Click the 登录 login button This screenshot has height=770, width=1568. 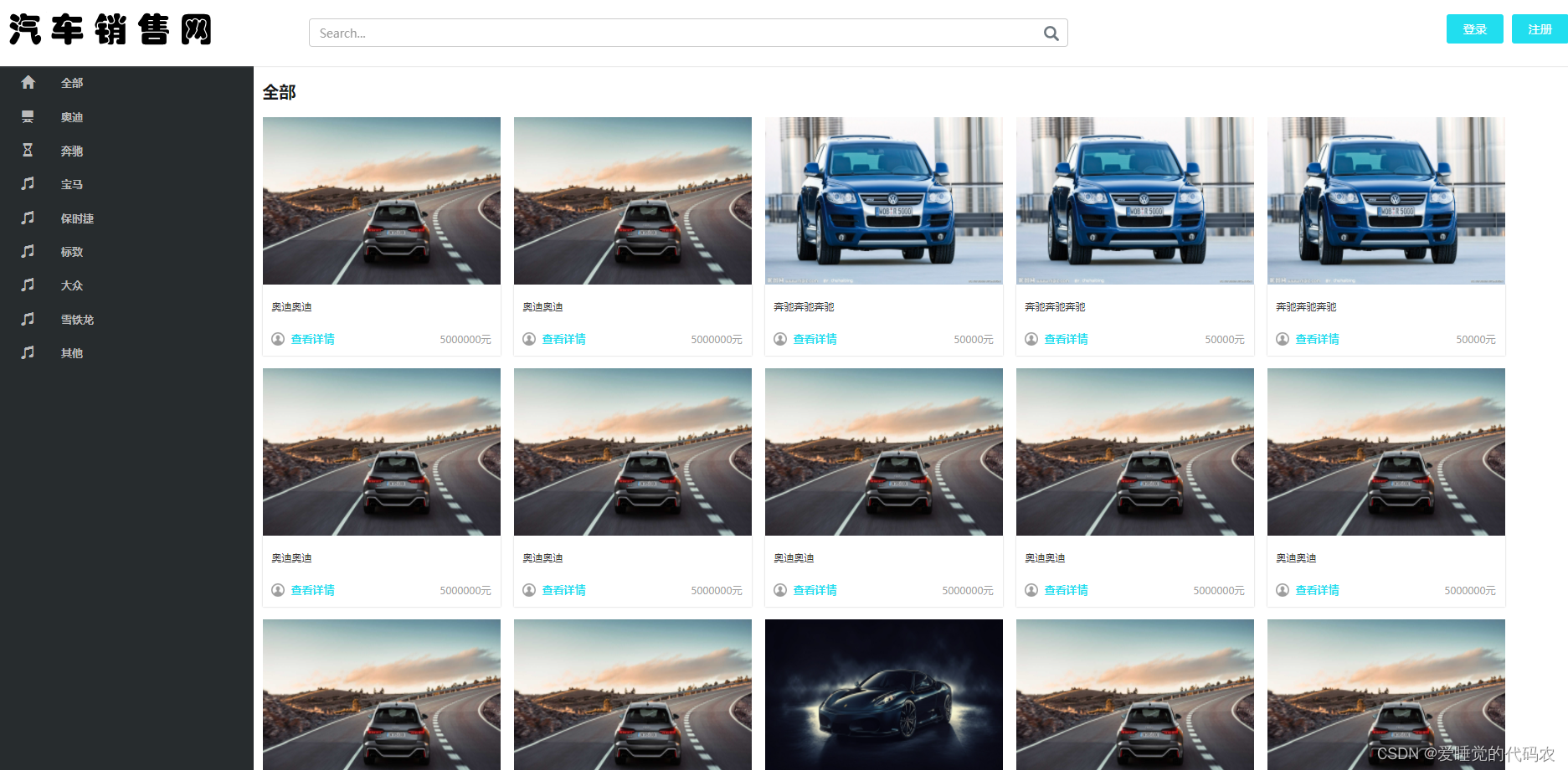[1474, 29]
